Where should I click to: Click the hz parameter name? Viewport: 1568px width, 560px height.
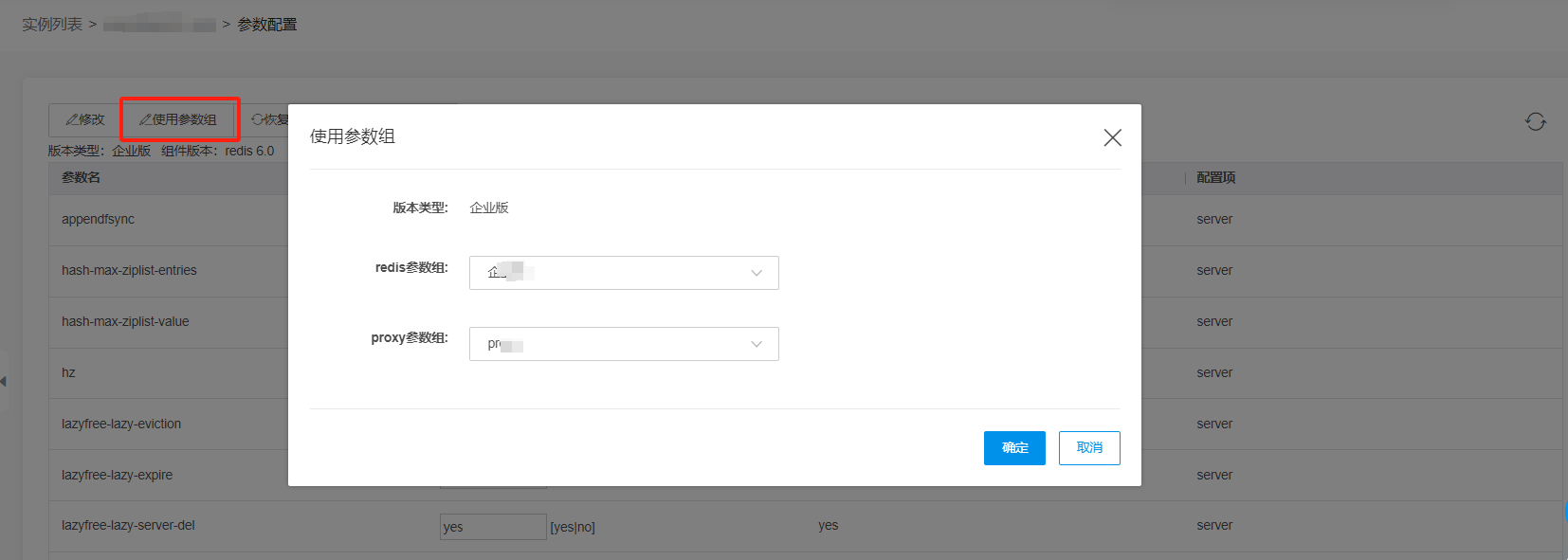coord(68,372)
